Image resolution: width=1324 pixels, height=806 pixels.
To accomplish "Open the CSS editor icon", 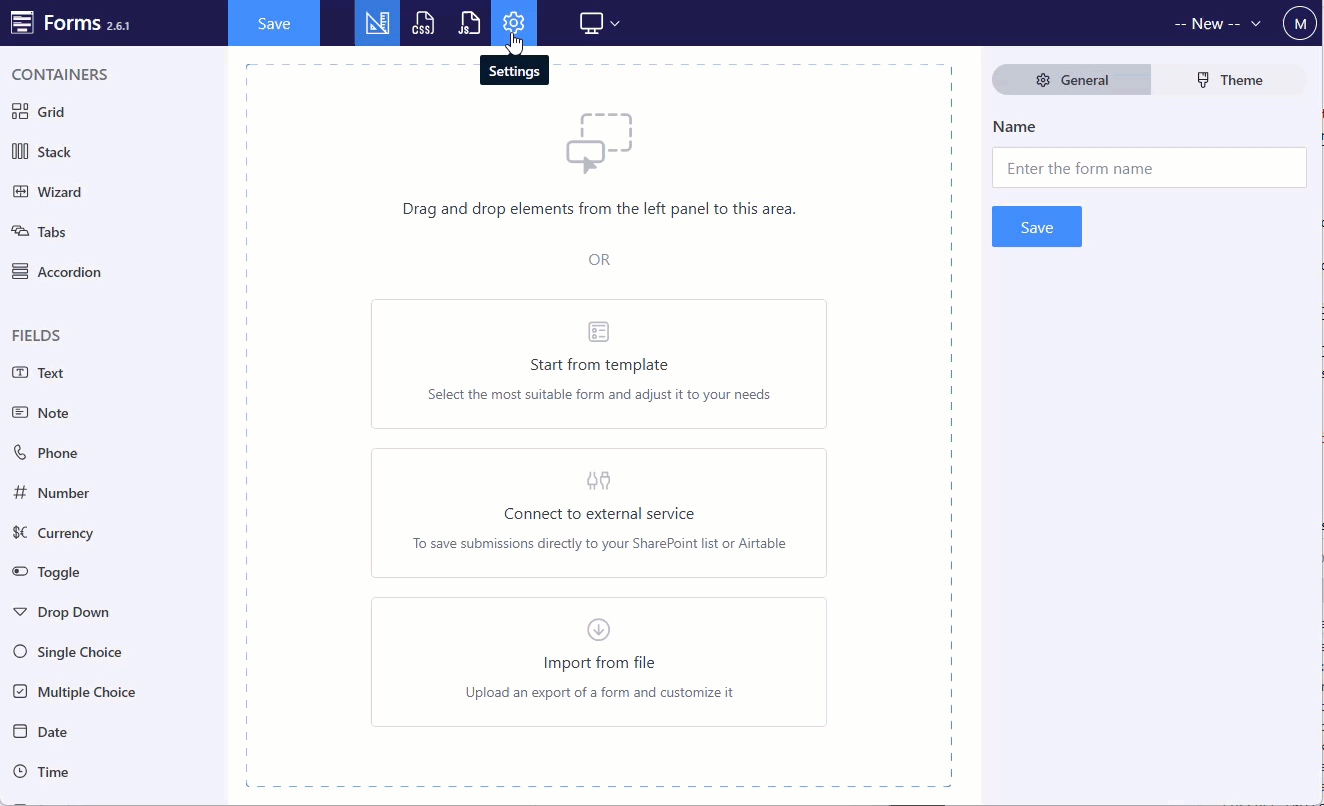I will pos(423,22).
